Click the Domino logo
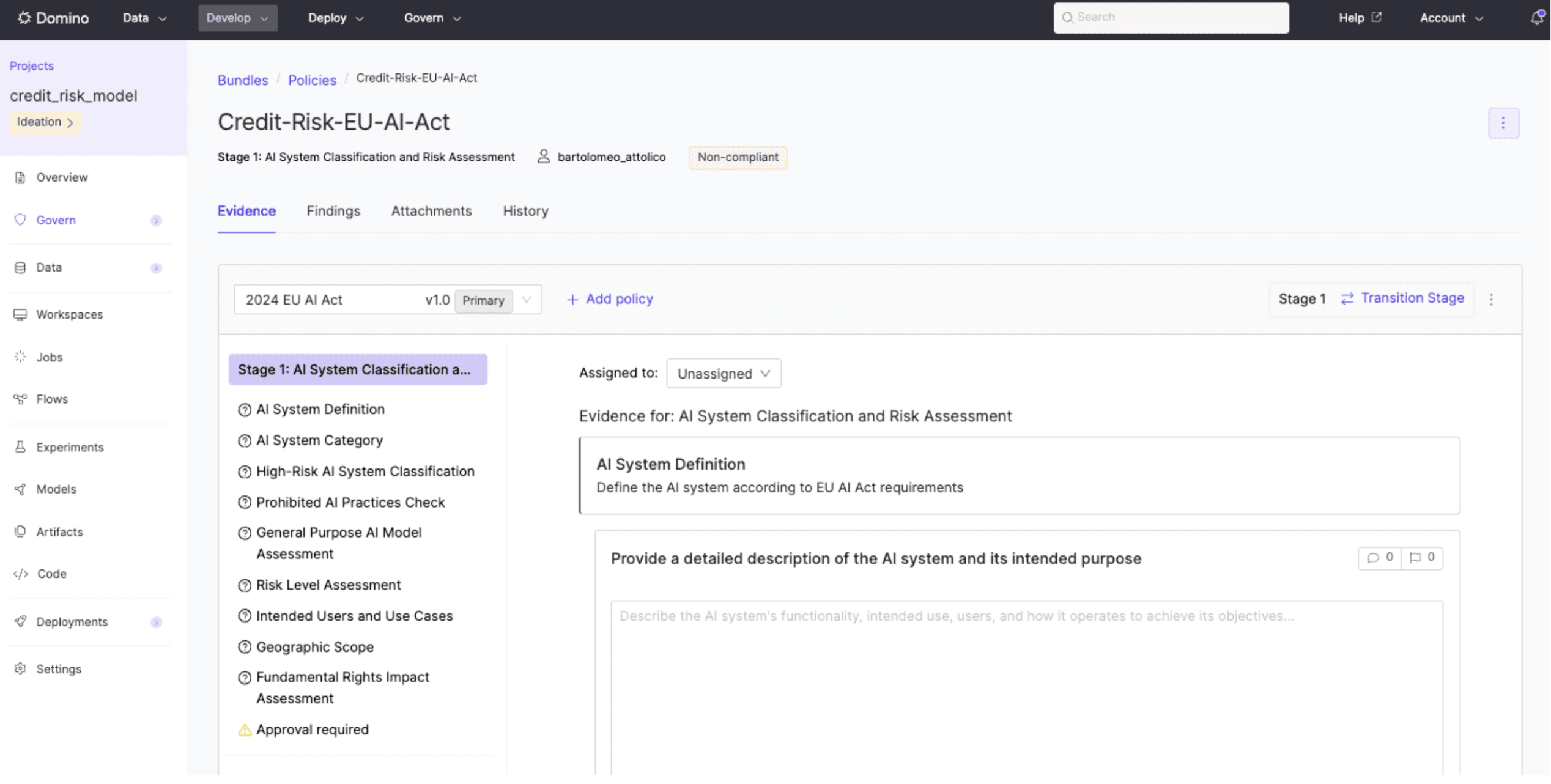The image size is (1551, 784). 53,18
